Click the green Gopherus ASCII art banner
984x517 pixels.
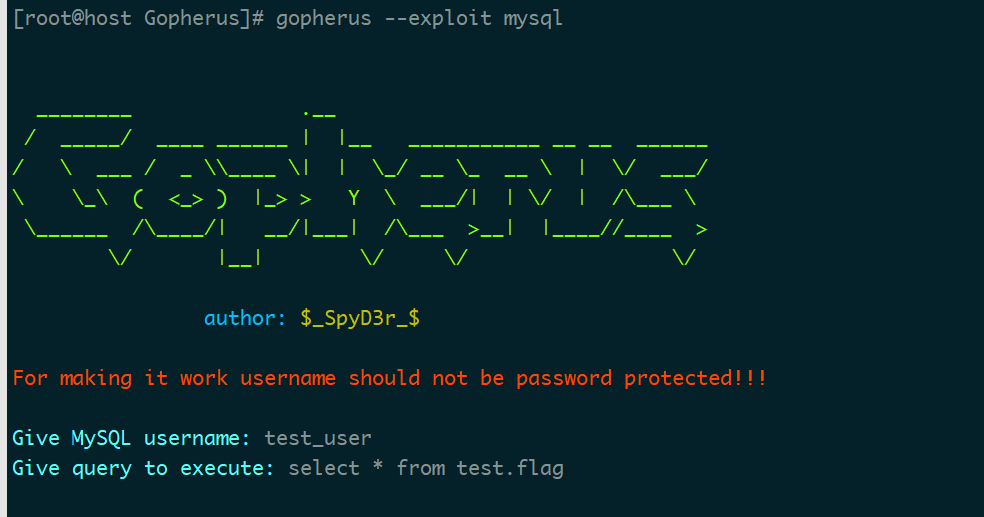360,187
